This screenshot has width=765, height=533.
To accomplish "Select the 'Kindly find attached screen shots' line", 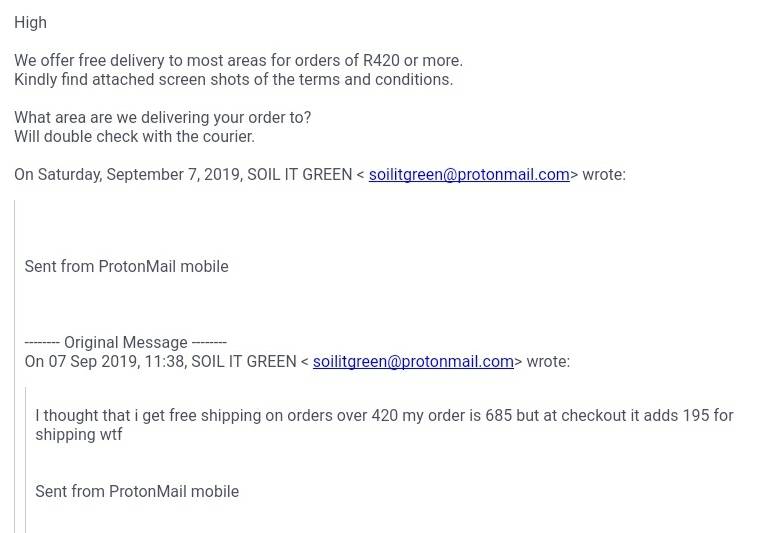I will pos(234,79).
